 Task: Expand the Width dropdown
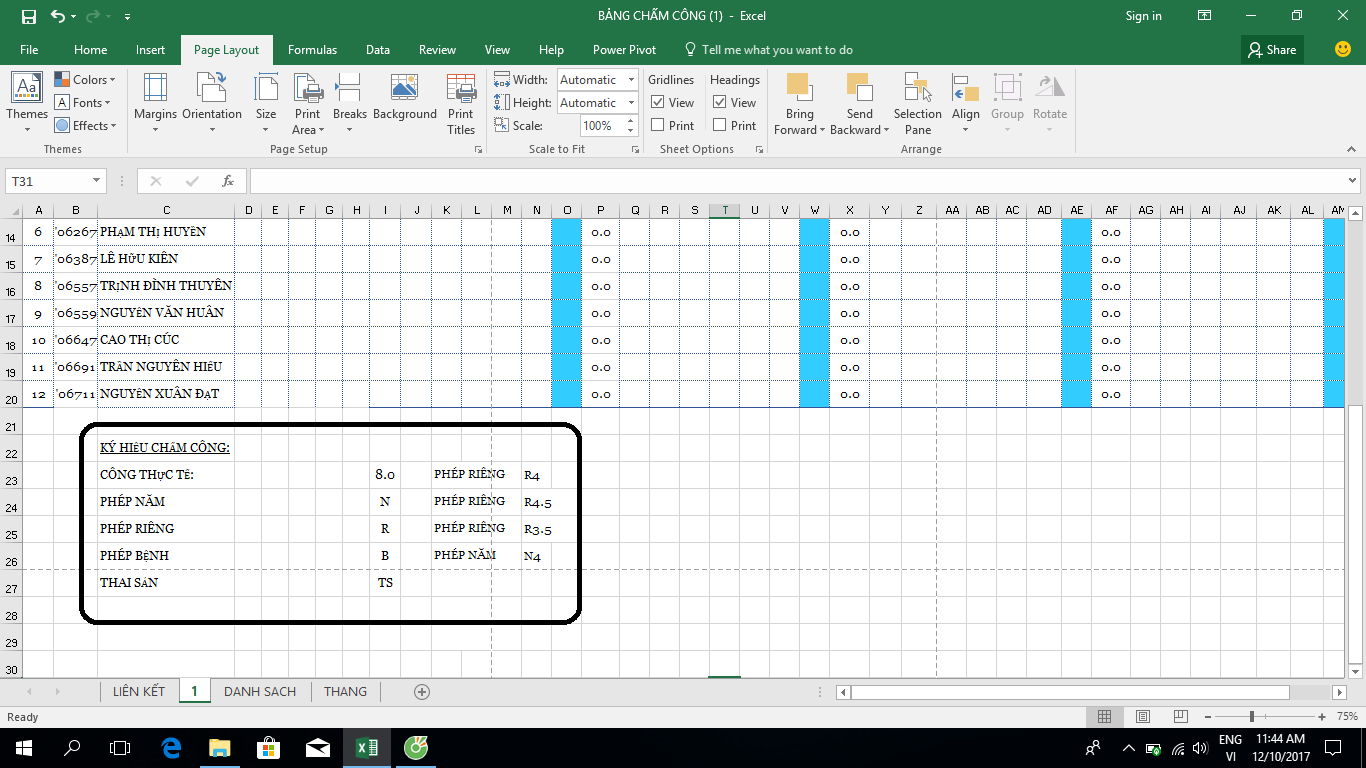[x=630, y=80]
